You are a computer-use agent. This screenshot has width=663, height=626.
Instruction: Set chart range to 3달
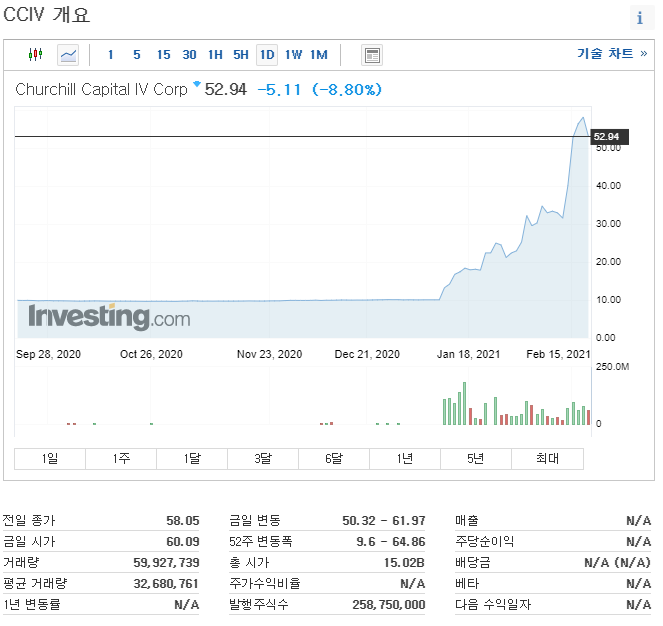point(263,459)
